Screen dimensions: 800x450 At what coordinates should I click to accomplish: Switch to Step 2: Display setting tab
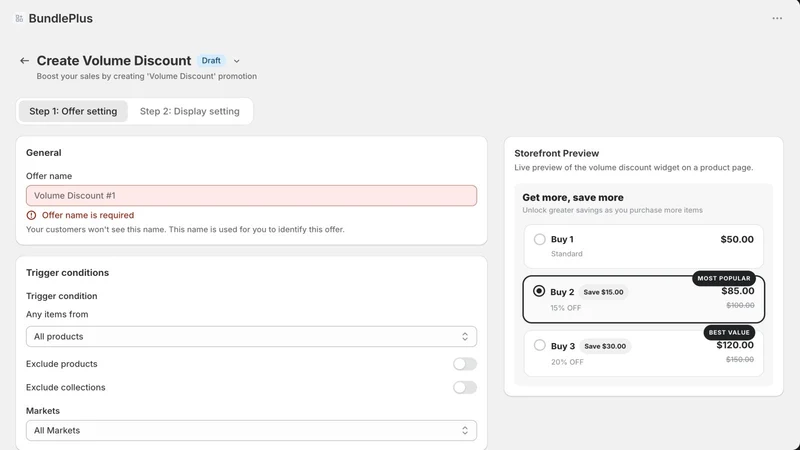(x=190, y=111)
